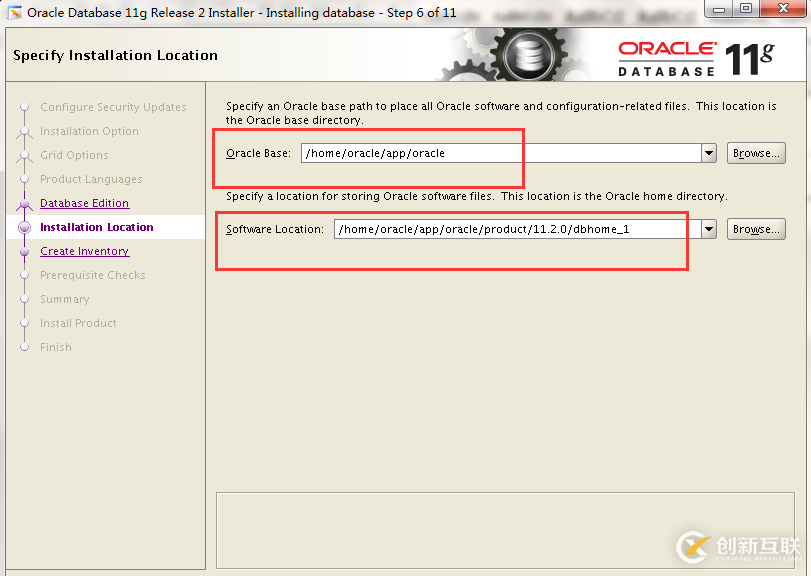Browse for the Software Location directory

[756, 229]
